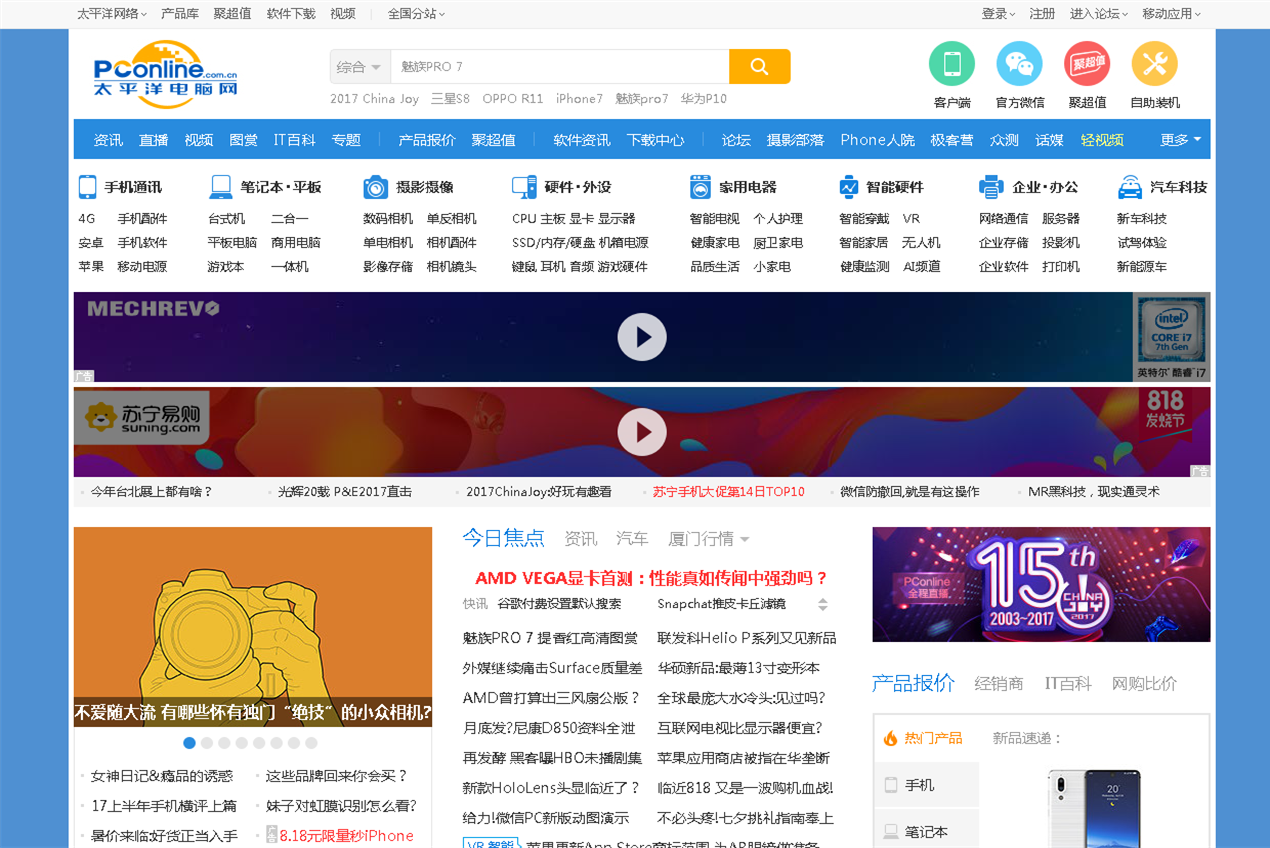Click the 软件下载 top bar link
1270x848 pixels.
[x=291, y=14]
